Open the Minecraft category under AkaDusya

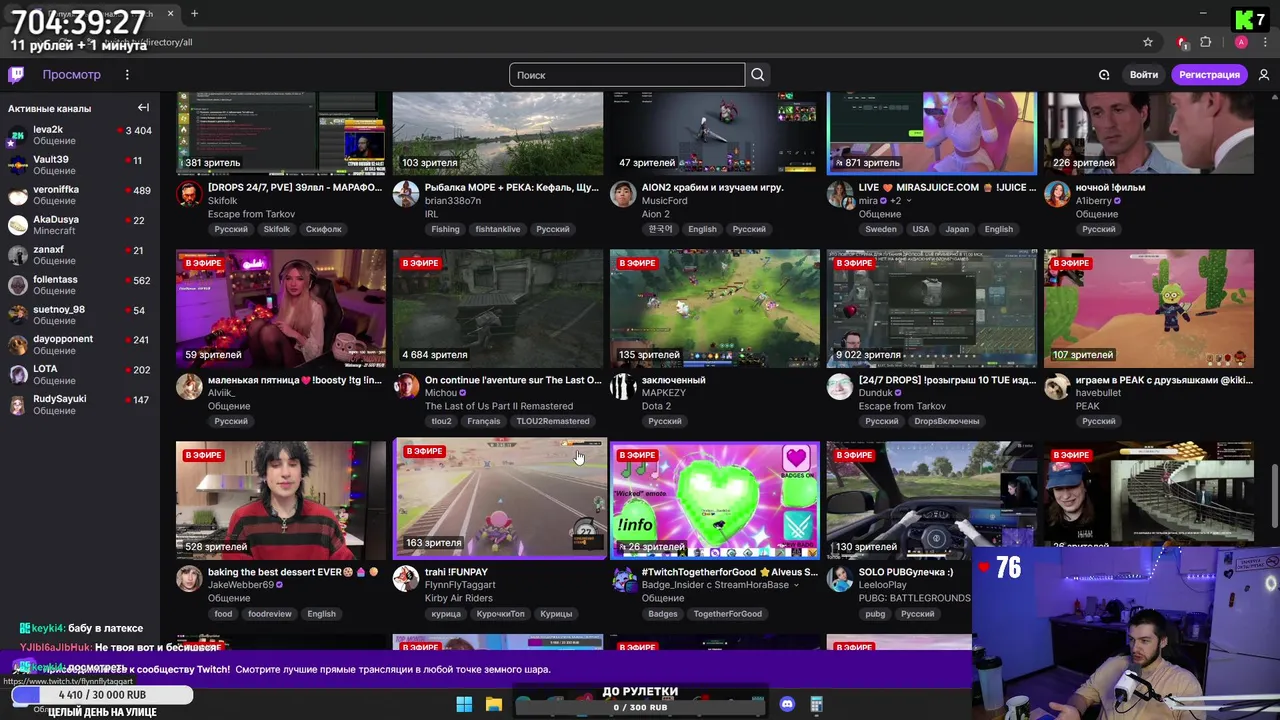click(54, 231)
